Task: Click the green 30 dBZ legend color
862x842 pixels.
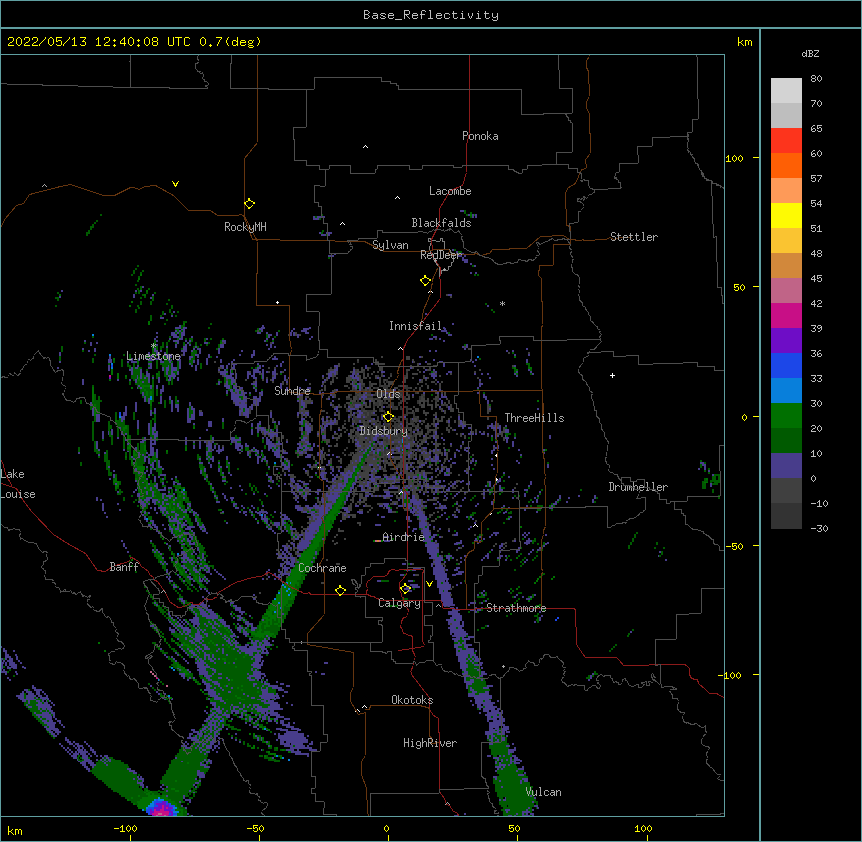Action: [786, 416]
